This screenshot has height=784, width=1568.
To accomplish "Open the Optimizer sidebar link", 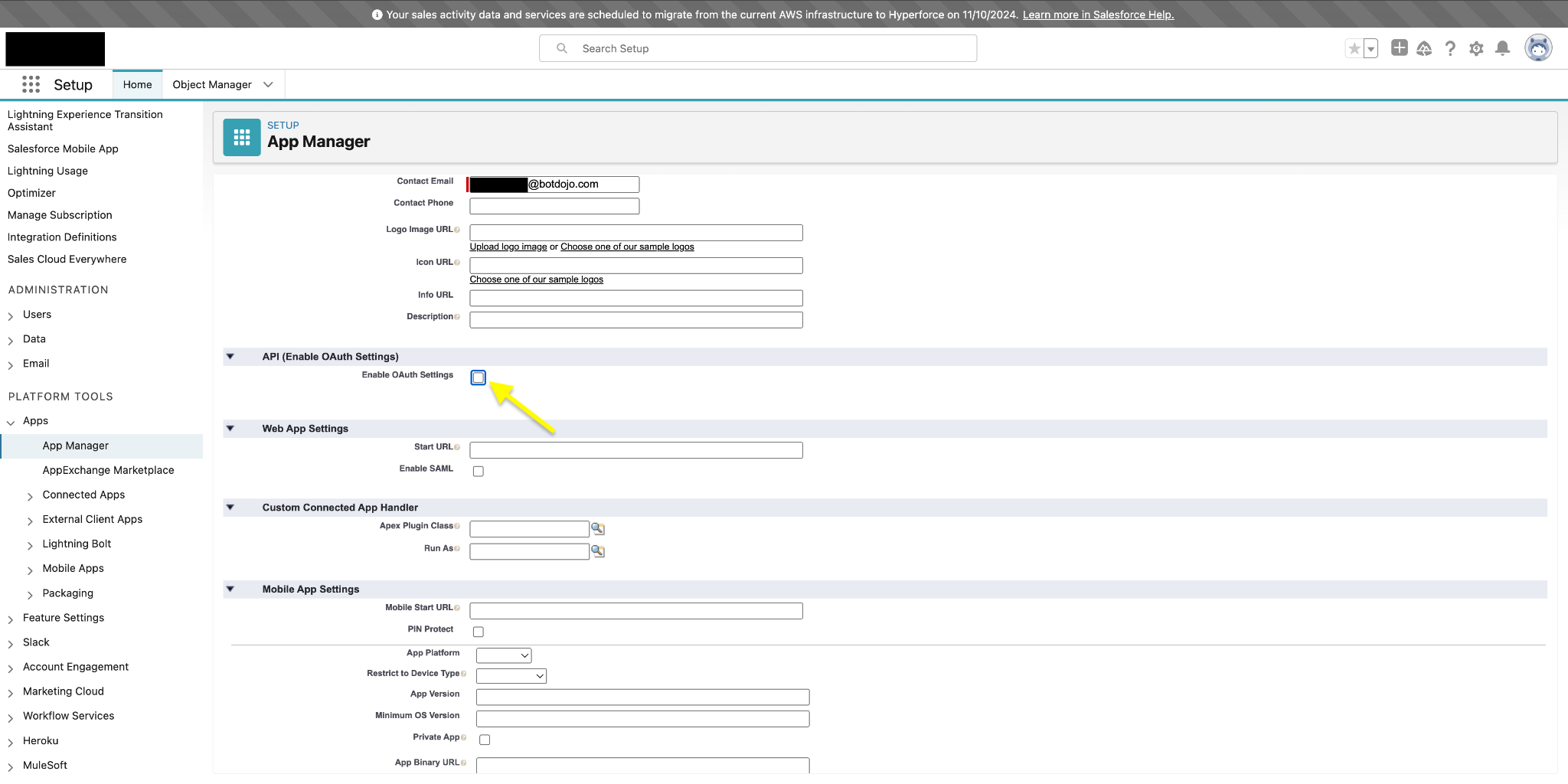I will (x=31, y=193).
